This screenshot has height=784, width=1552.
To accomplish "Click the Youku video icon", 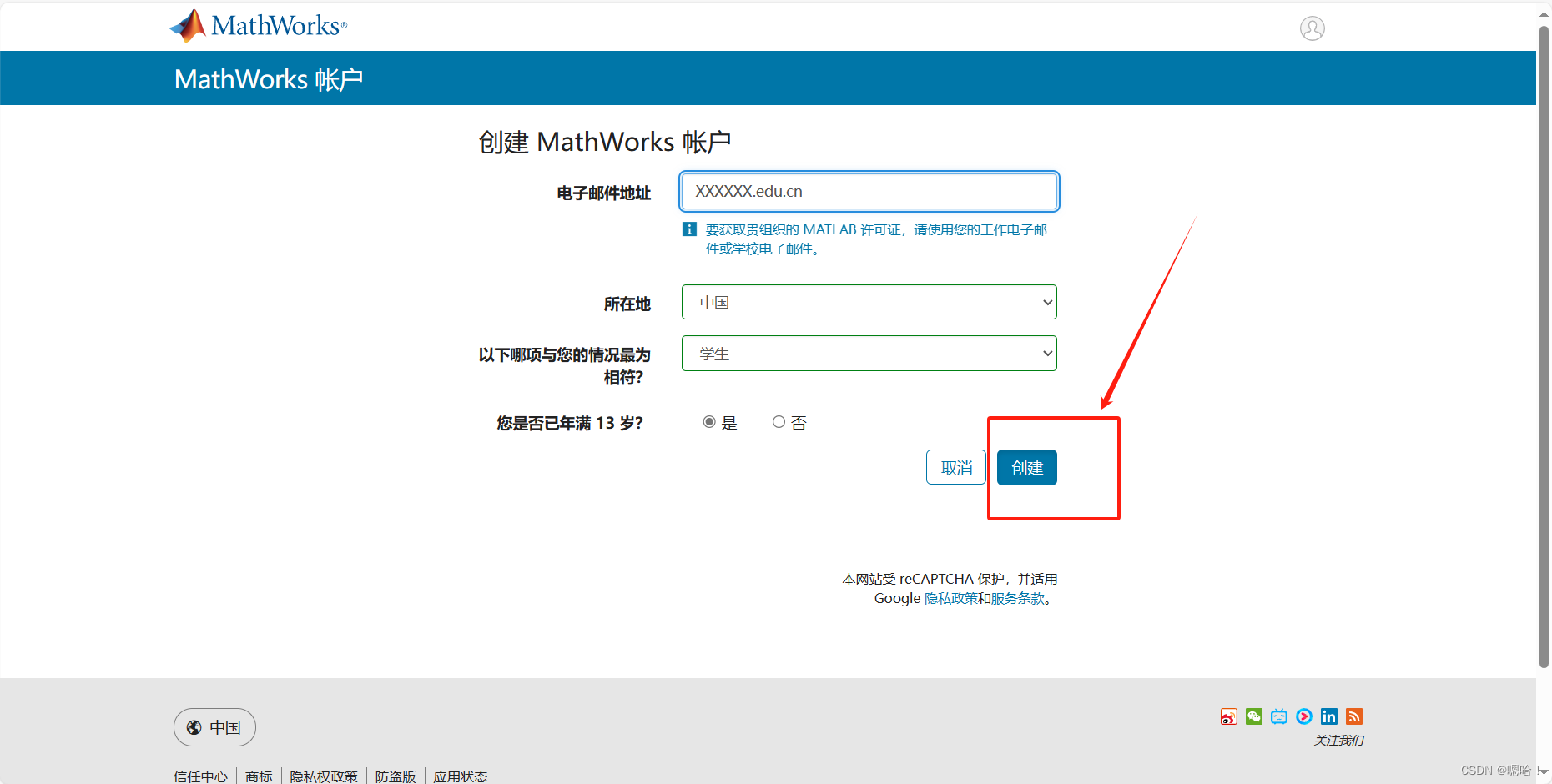I will point(1303,716).
